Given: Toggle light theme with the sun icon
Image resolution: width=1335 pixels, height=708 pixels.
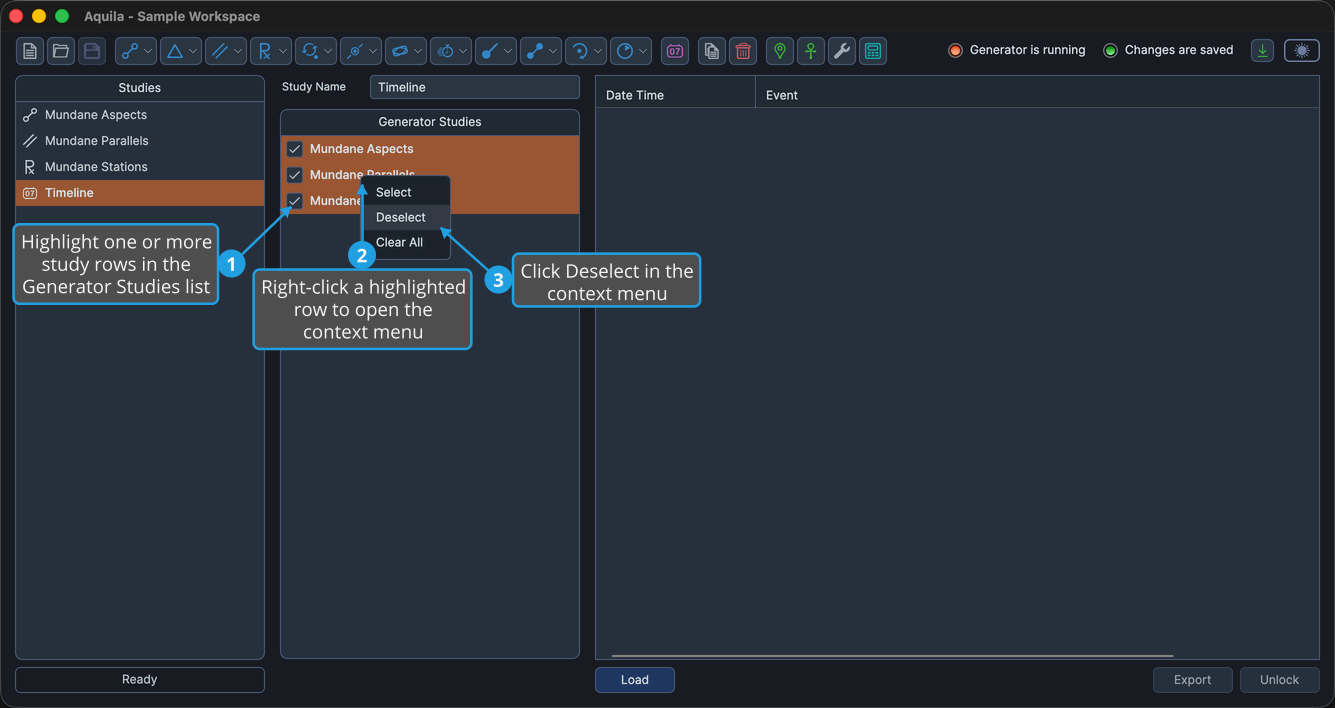Looking at the screenshot, I should (1302, 50).
